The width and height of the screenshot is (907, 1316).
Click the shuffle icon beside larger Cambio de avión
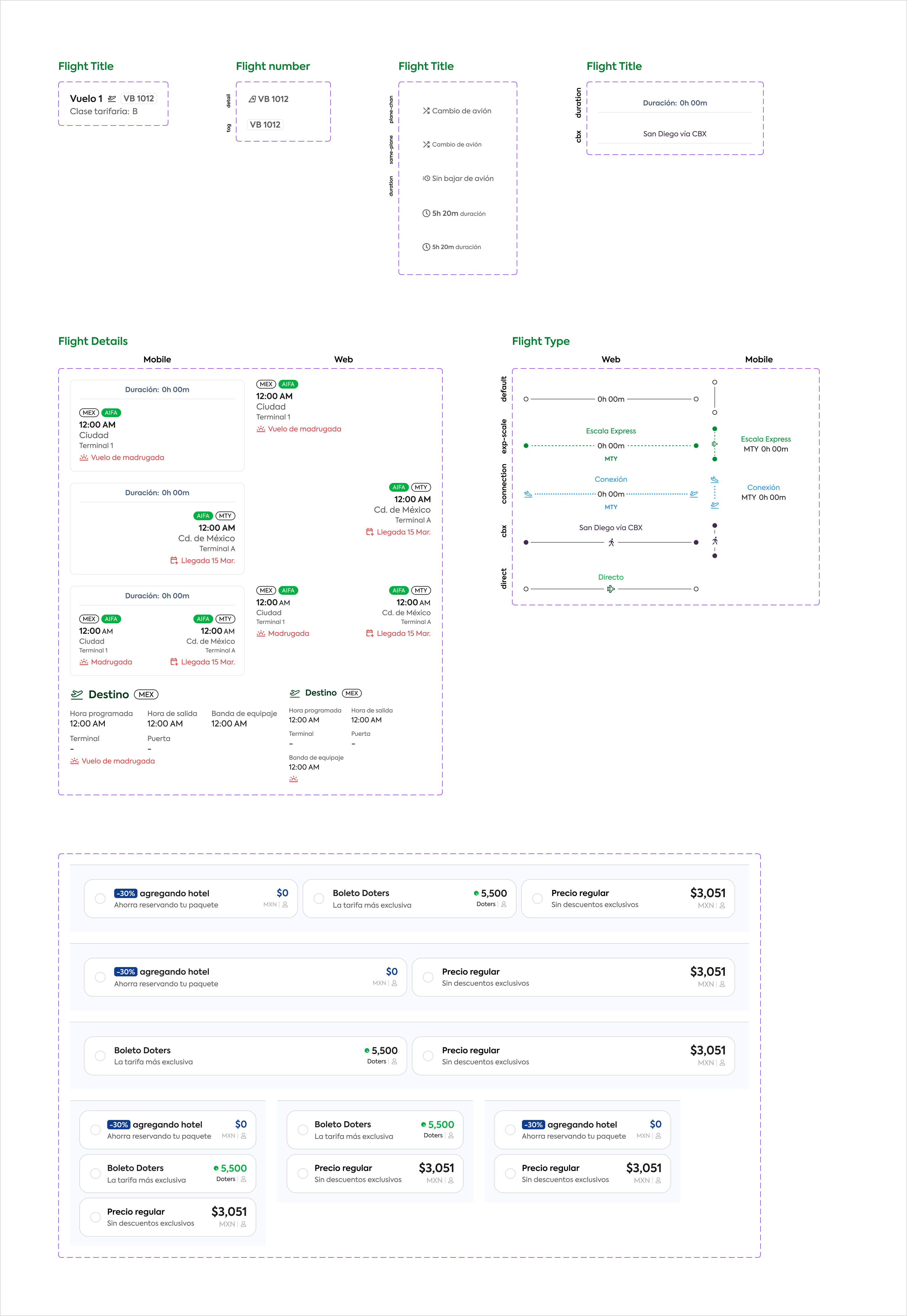(x=426, y=111)
